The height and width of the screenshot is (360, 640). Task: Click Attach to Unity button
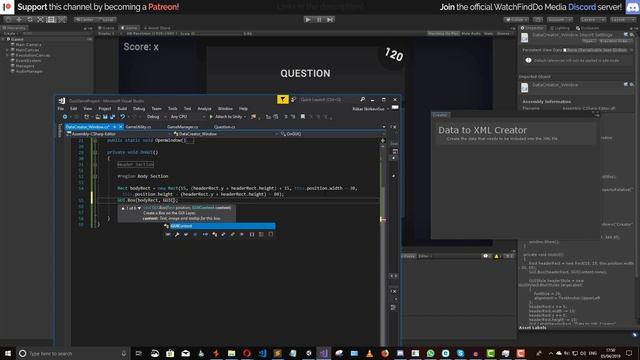[x=228, y=117]
